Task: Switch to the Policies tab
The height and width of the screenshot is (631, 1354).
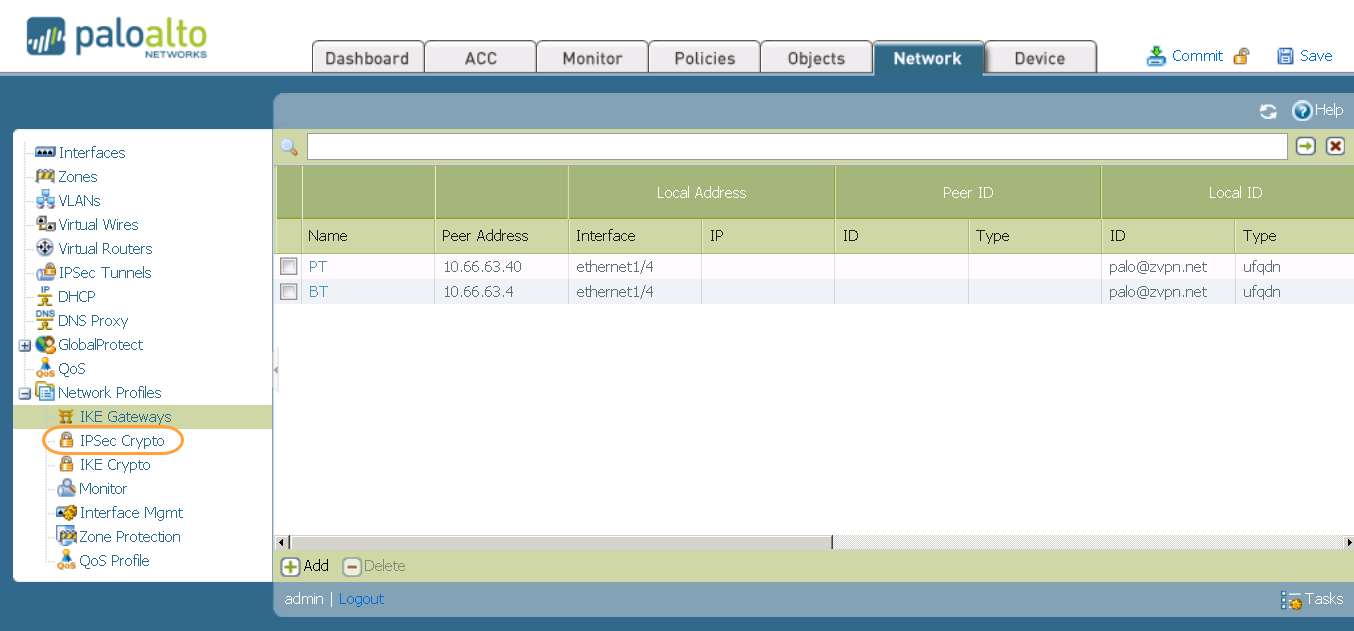Action: pyautogui.click(x=704, y=58)
